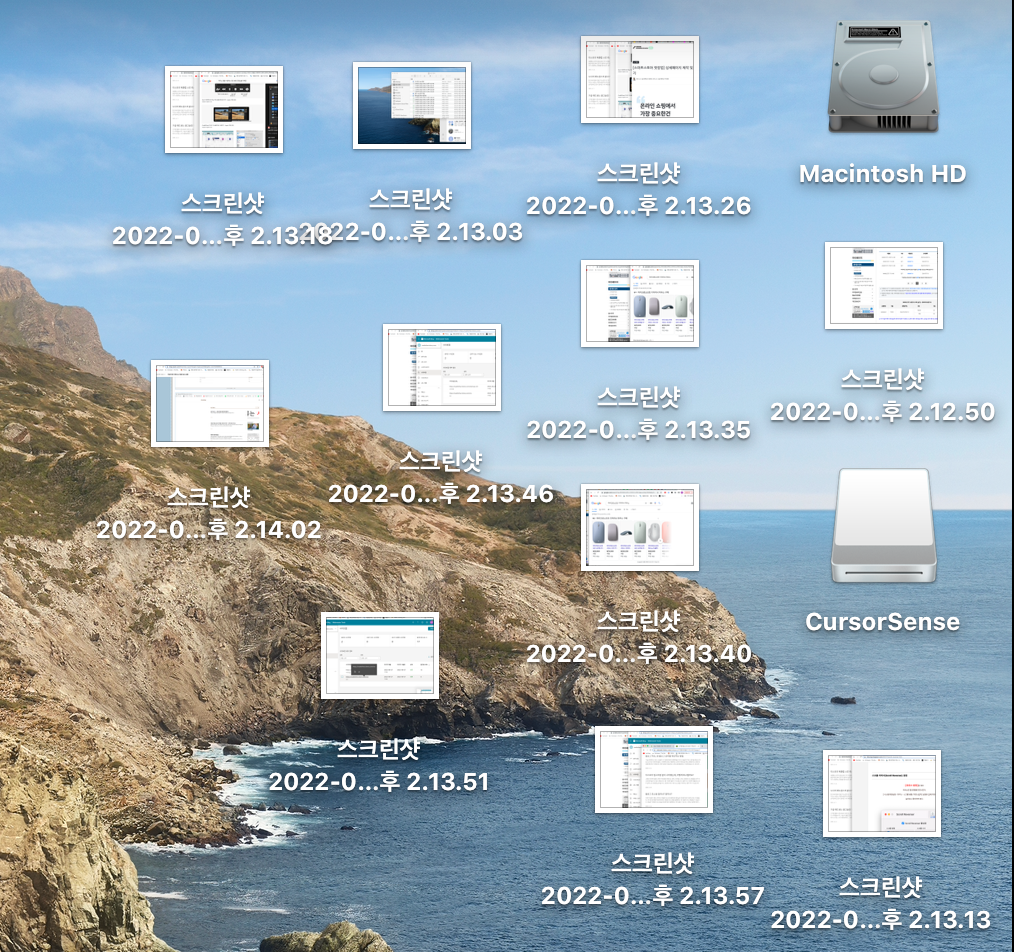The height and width of the screenshot is (952, 1014).
Task: Click the 'Macintosh HD' label text
Action: (x=883, y=173)
